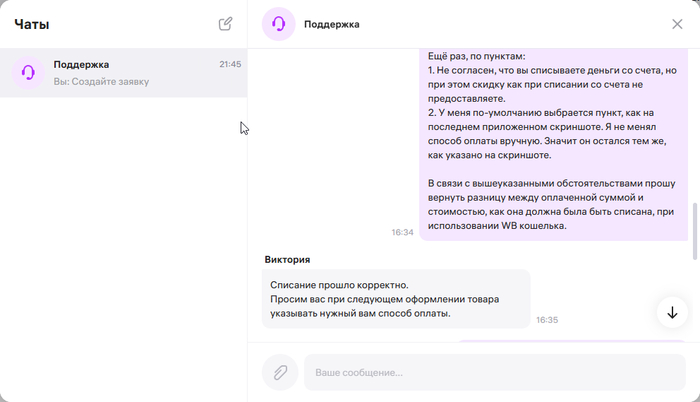Click the paperclip attachment icon

tap(280, 372)
